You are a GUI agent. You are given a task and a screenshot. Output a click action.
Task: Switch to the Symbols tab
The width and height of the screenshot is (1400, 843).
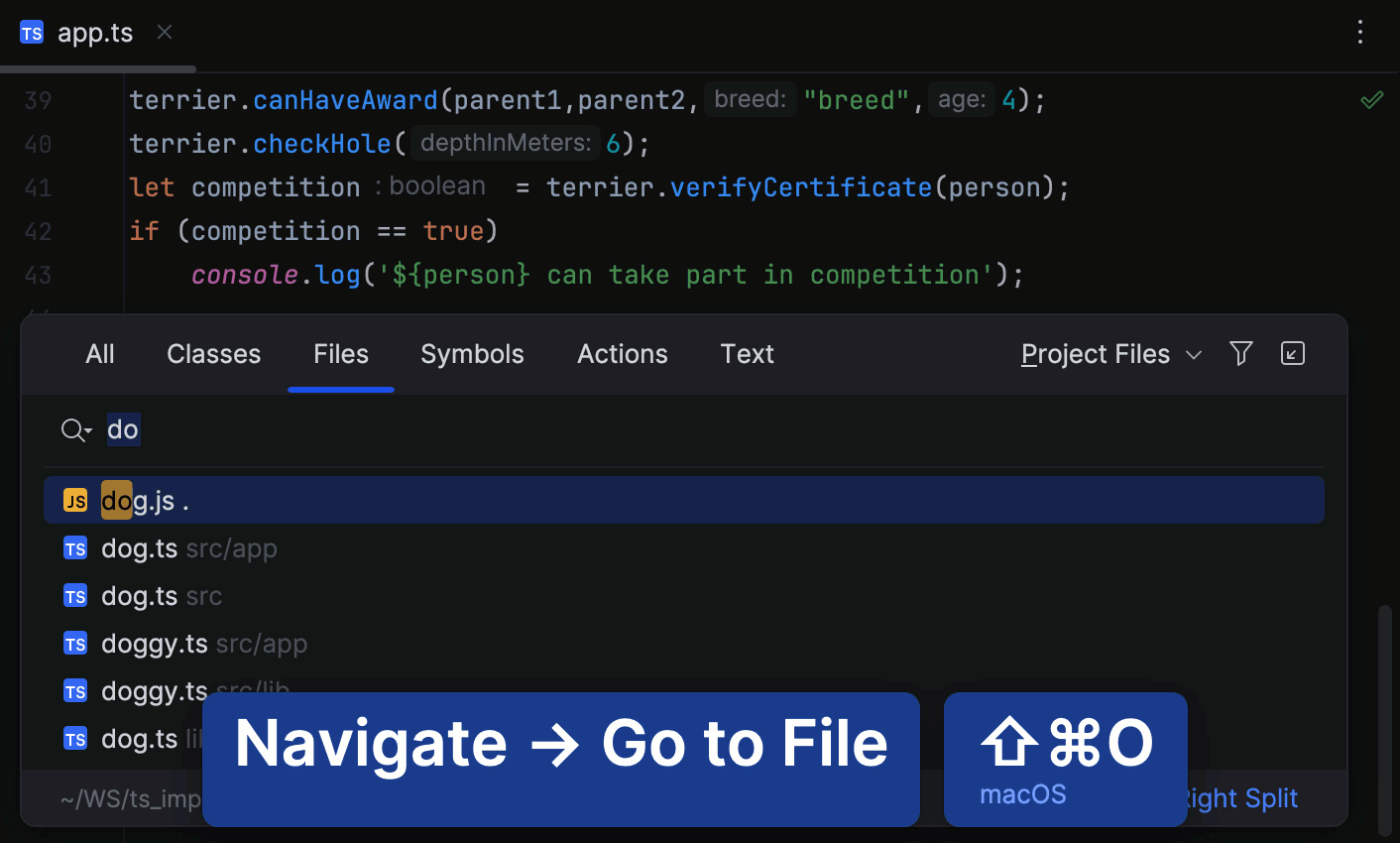coord(472,353)
